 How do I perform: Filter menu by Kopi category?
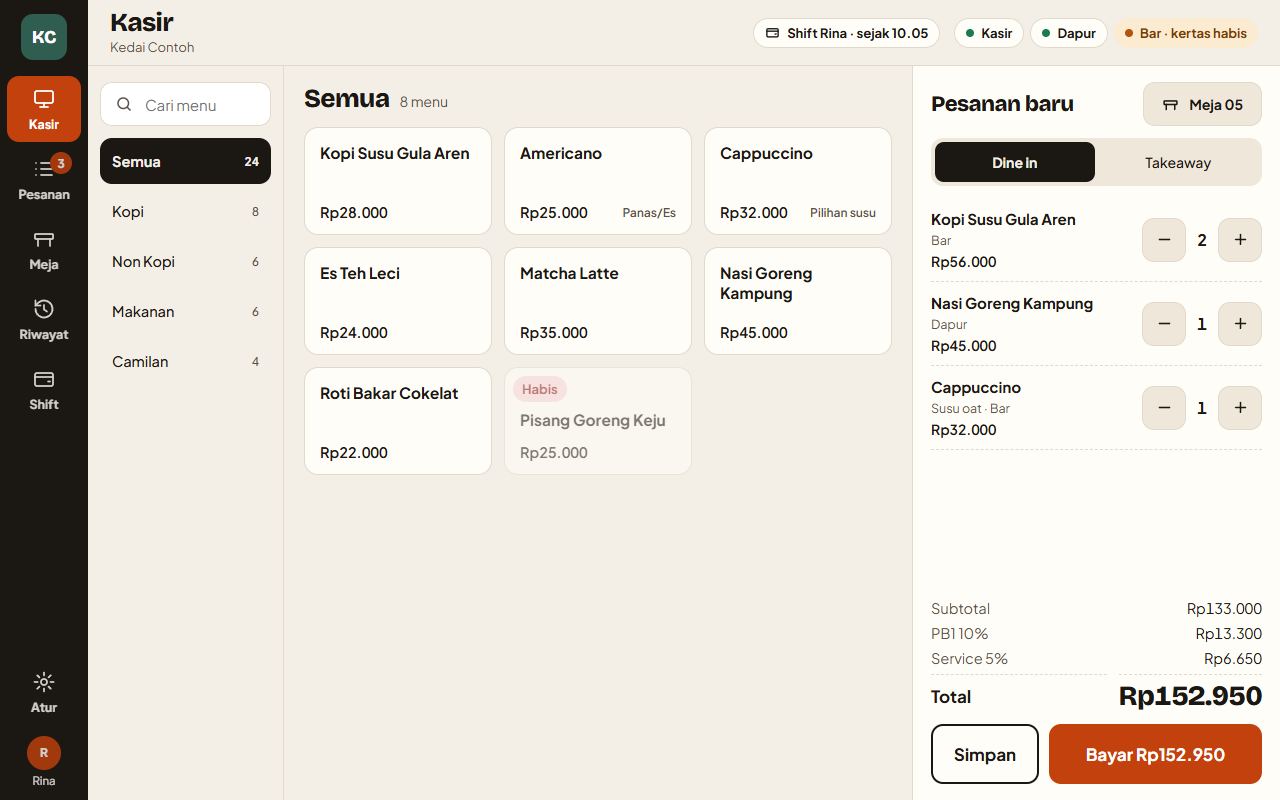tap(185, 211)
